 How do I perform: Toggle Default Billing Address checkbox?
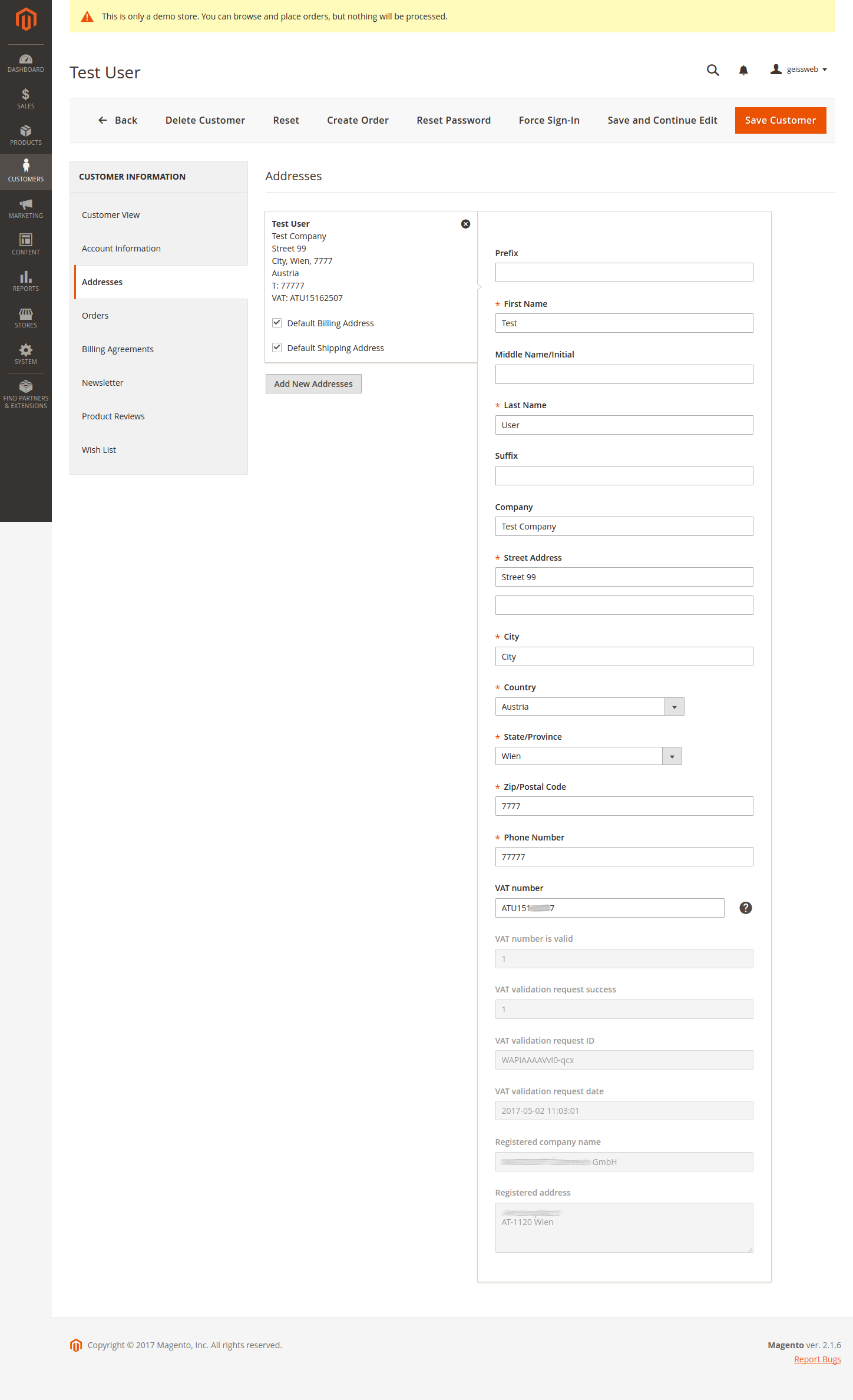tap(277, 323)
